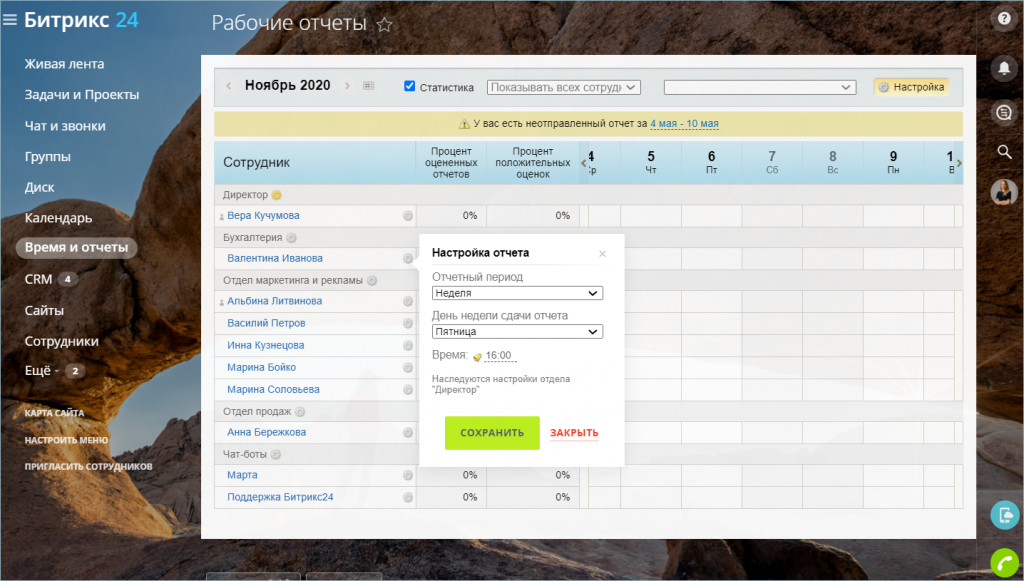Open Живая лента in left menu
This screenshot has height=581, width=1024.
click(x=65, y=64)
